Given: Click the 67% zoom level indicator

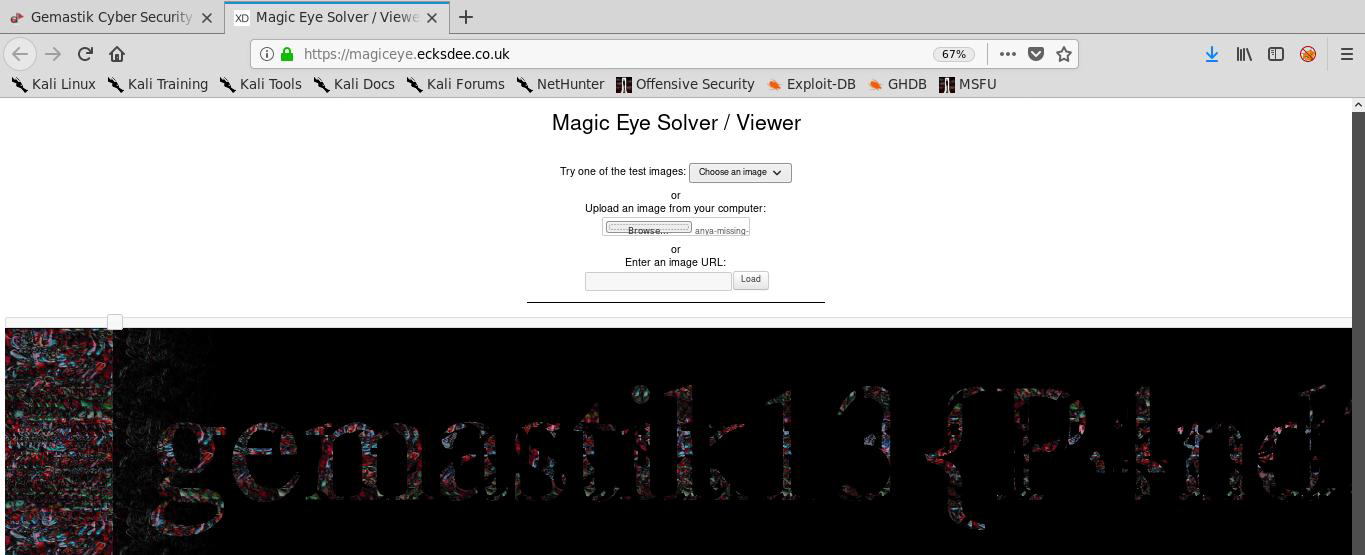Looking at the screenshot, I should 953,54.
